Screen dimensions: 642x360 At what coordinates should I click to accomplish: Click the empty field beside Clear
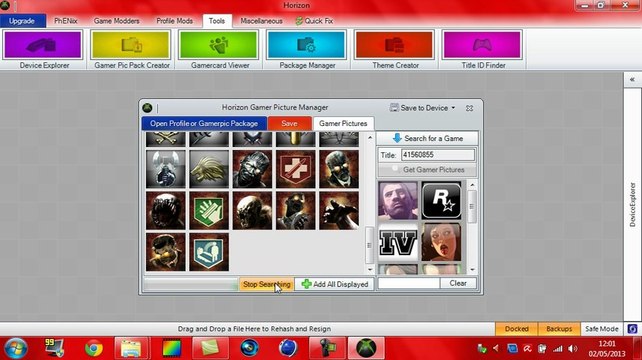click(x=409, y=283)
